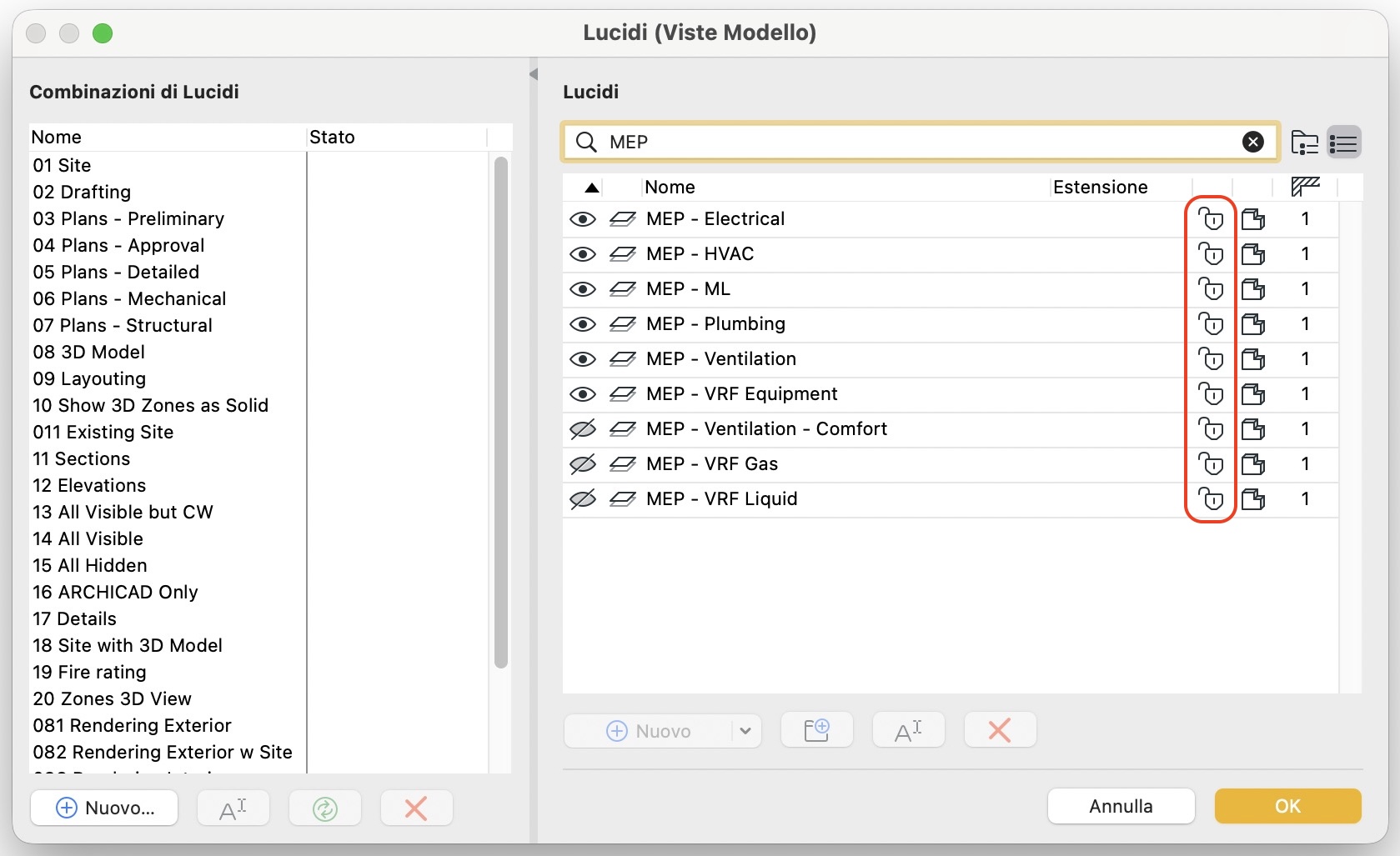
Task: Select 081 Rendering Exterior combination
Action: (x=132, y=726)
